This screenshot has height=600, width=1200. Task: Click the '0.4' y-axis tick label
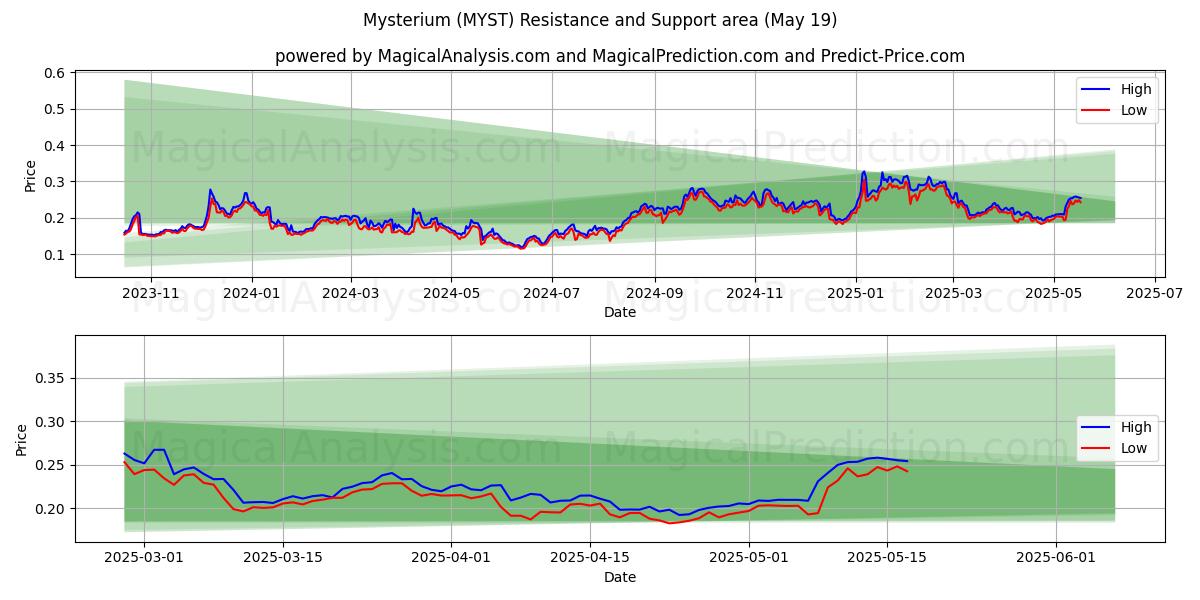tap(54, 146)
